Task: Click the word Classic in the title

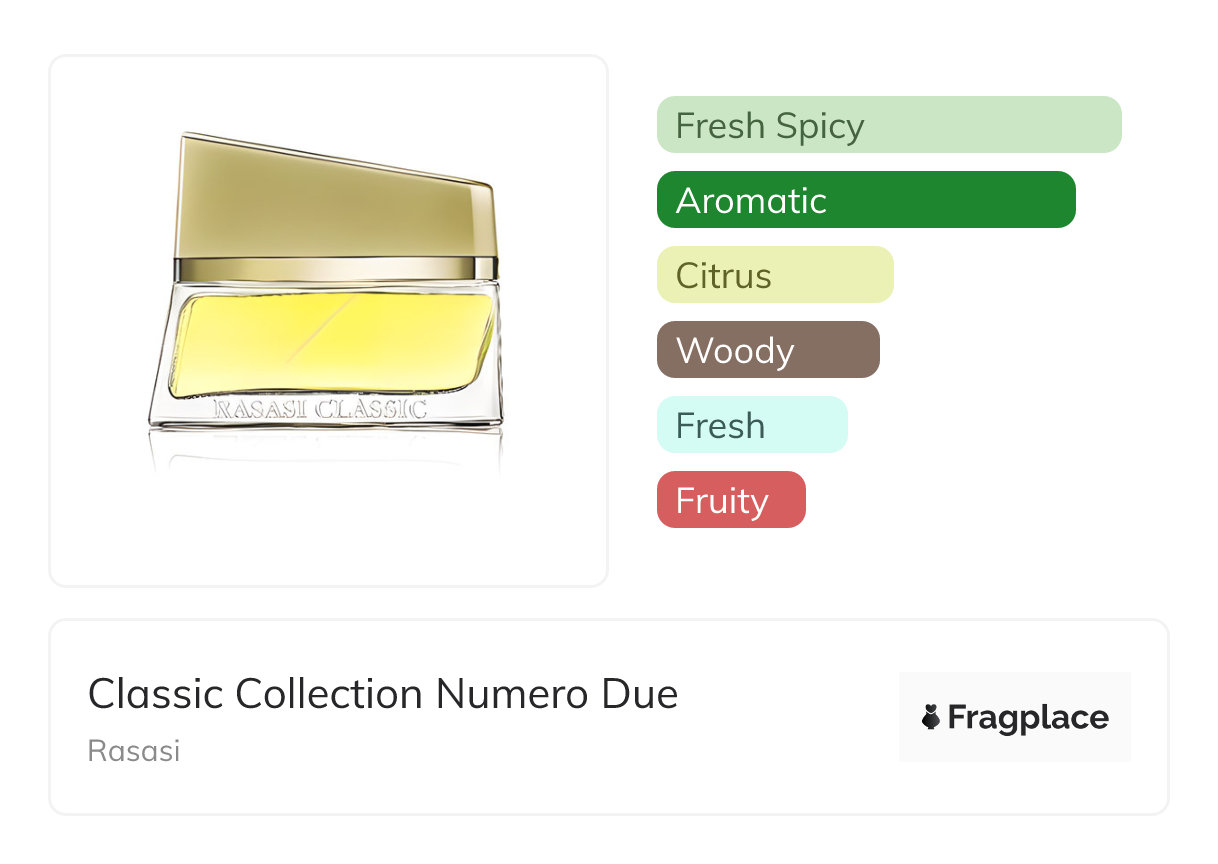Action: (x=155, y=694)
